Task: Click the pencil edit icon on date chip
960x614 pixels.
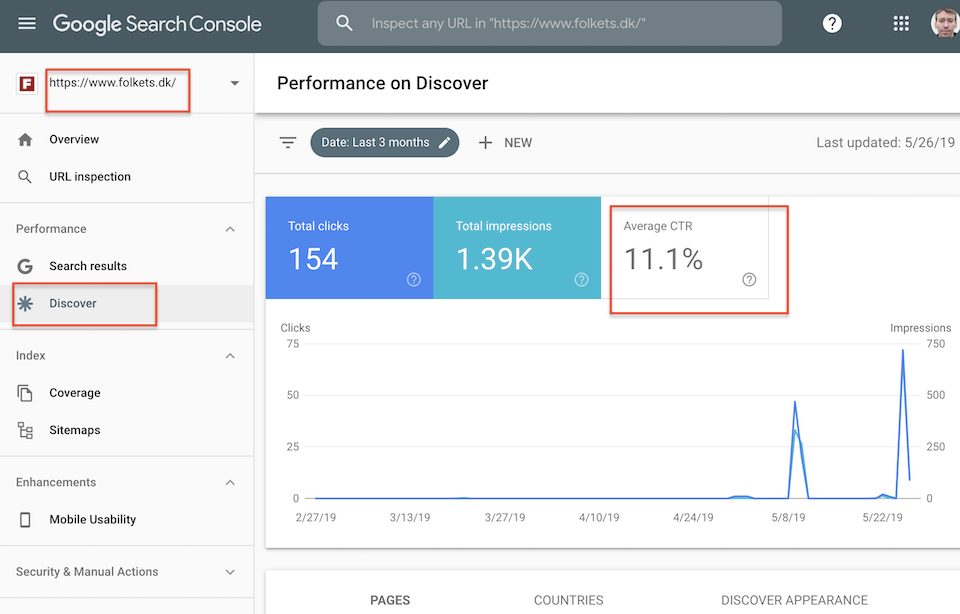Action: pos(444,143)
